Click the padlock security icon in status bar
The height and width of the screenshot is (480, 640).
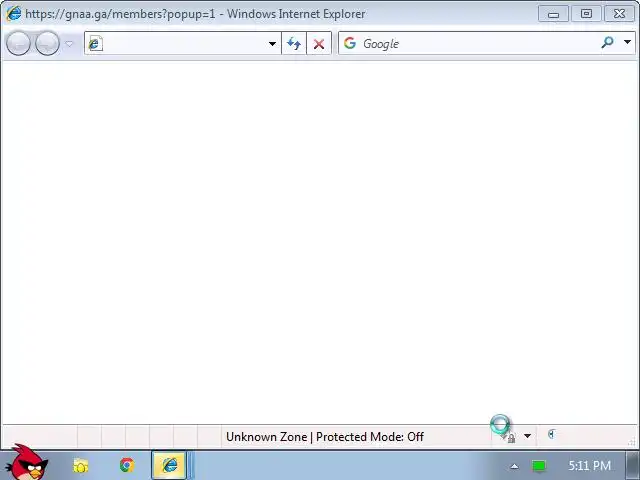tap(511, 438)
